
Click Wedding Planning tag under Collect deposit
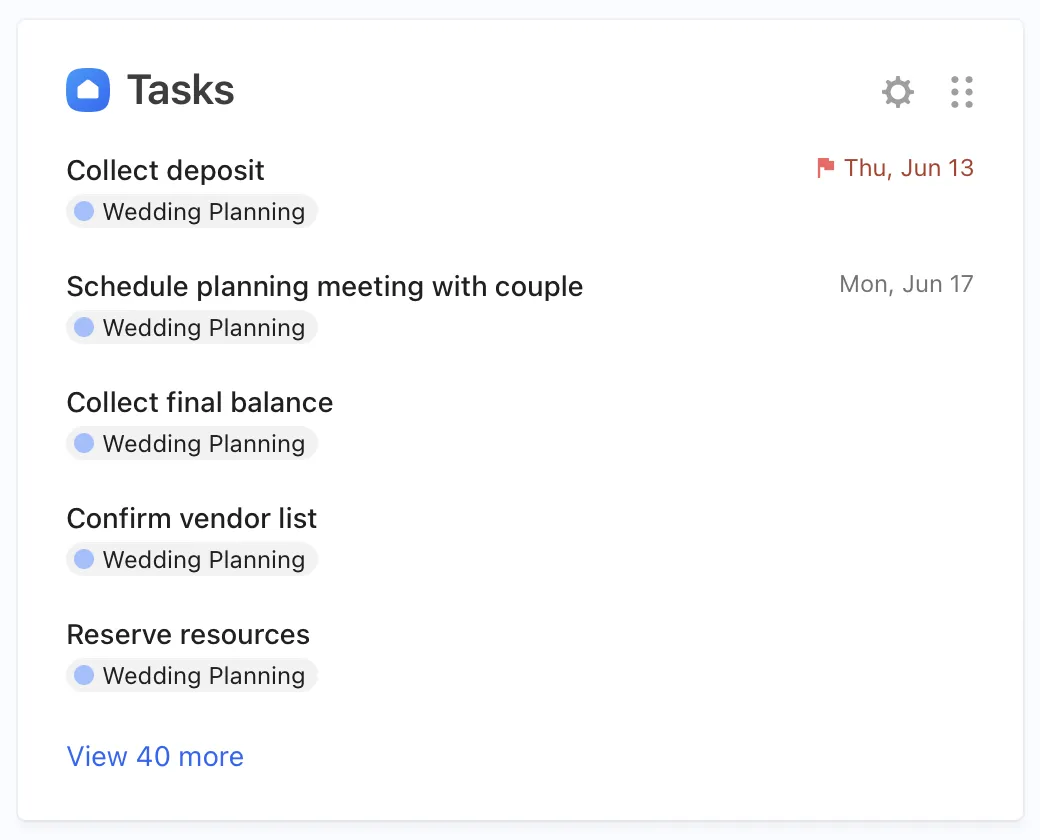[x=192, y=212]
